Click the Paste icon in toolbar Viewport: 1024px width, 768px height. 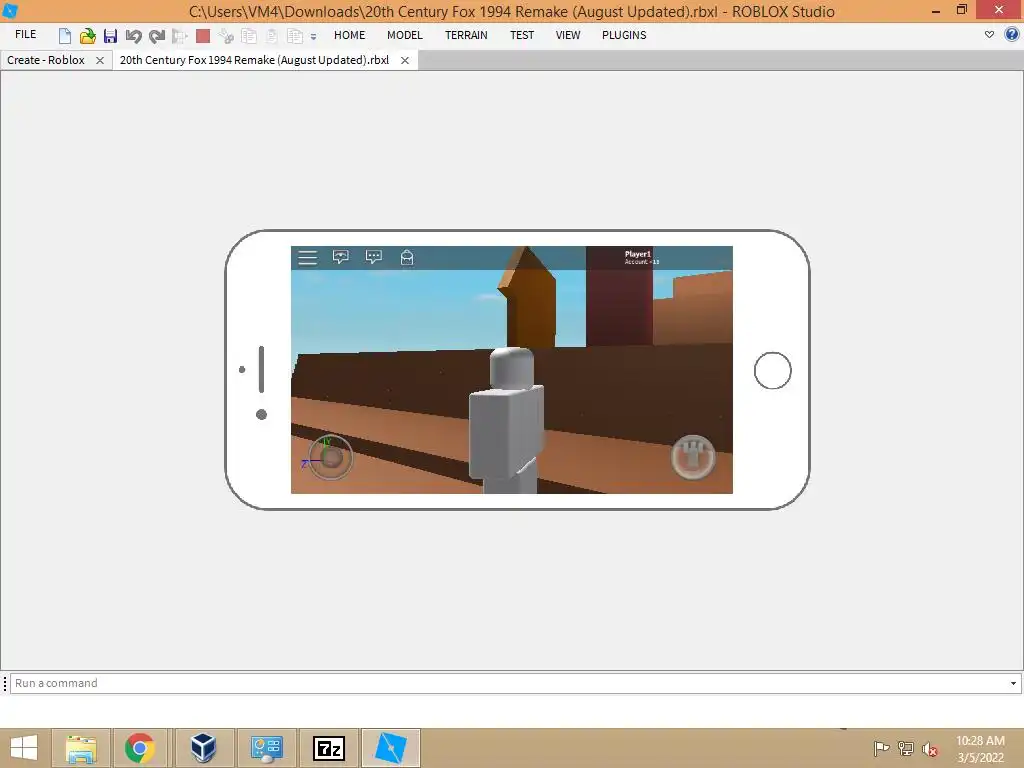click(272, 36)
